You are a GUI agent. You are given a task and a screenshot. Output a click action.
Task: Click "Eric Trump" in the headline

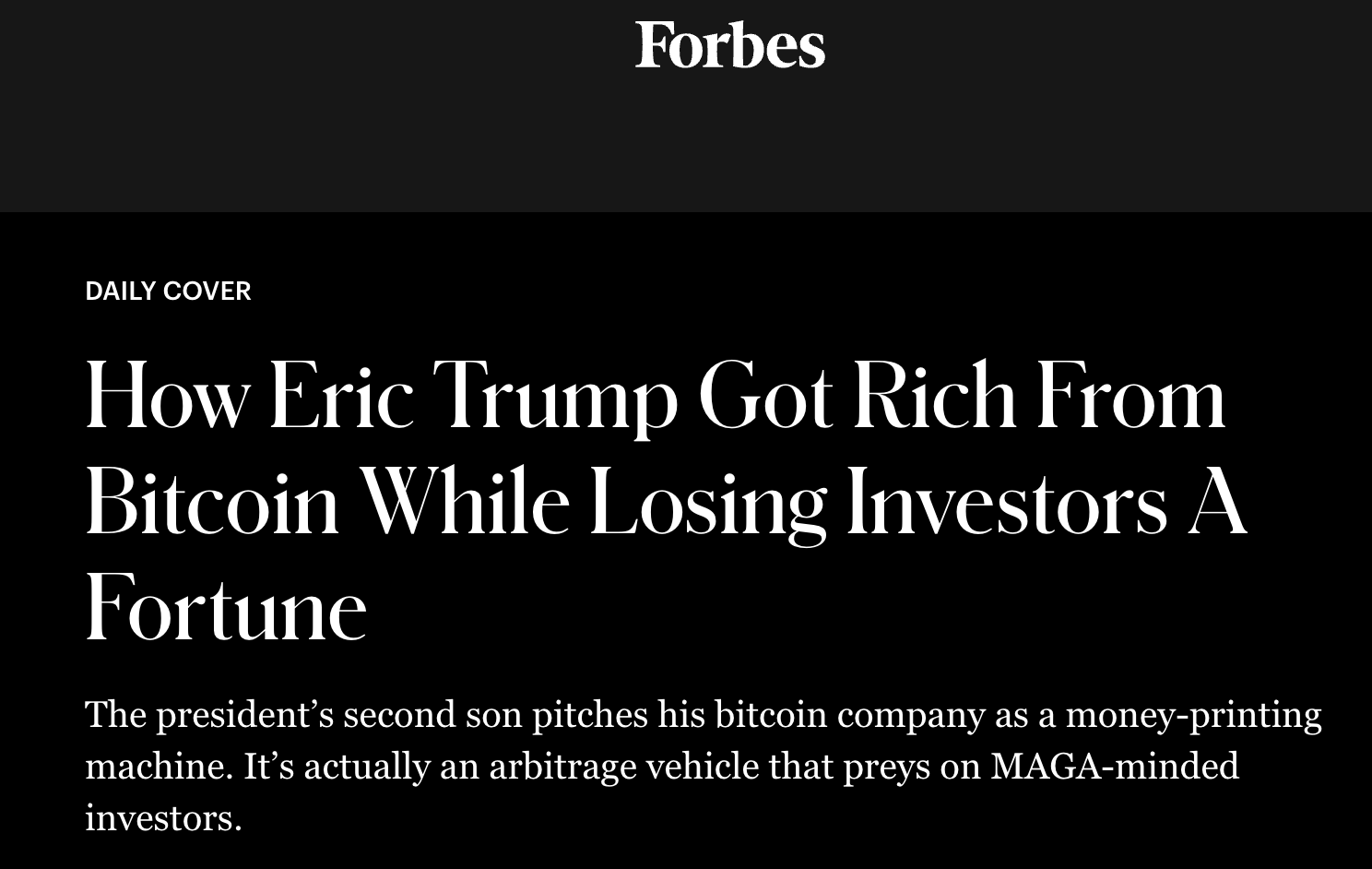pyautogui.click(x=473, y=398)
